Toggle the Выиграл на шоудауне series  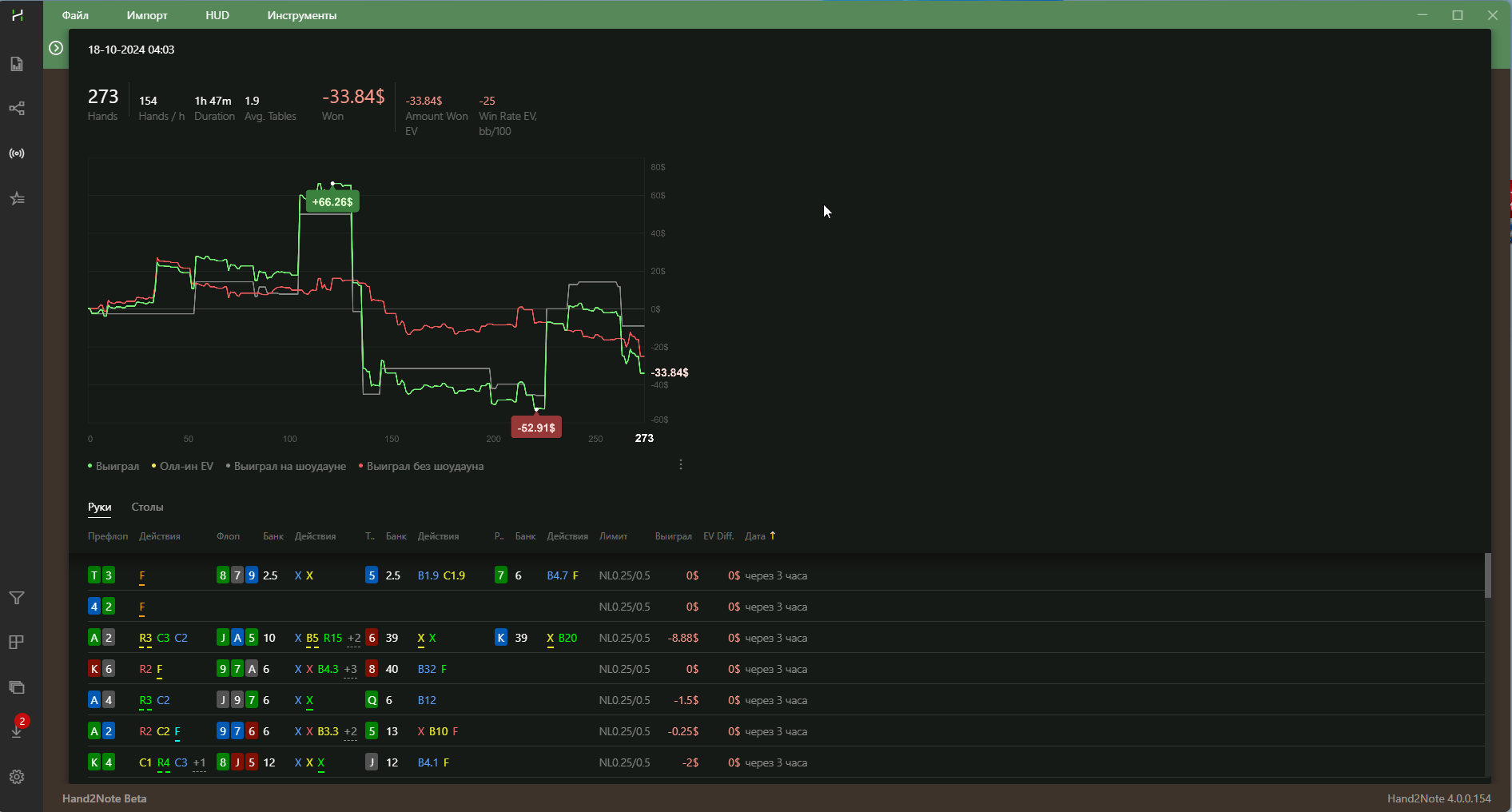[286, 466]
